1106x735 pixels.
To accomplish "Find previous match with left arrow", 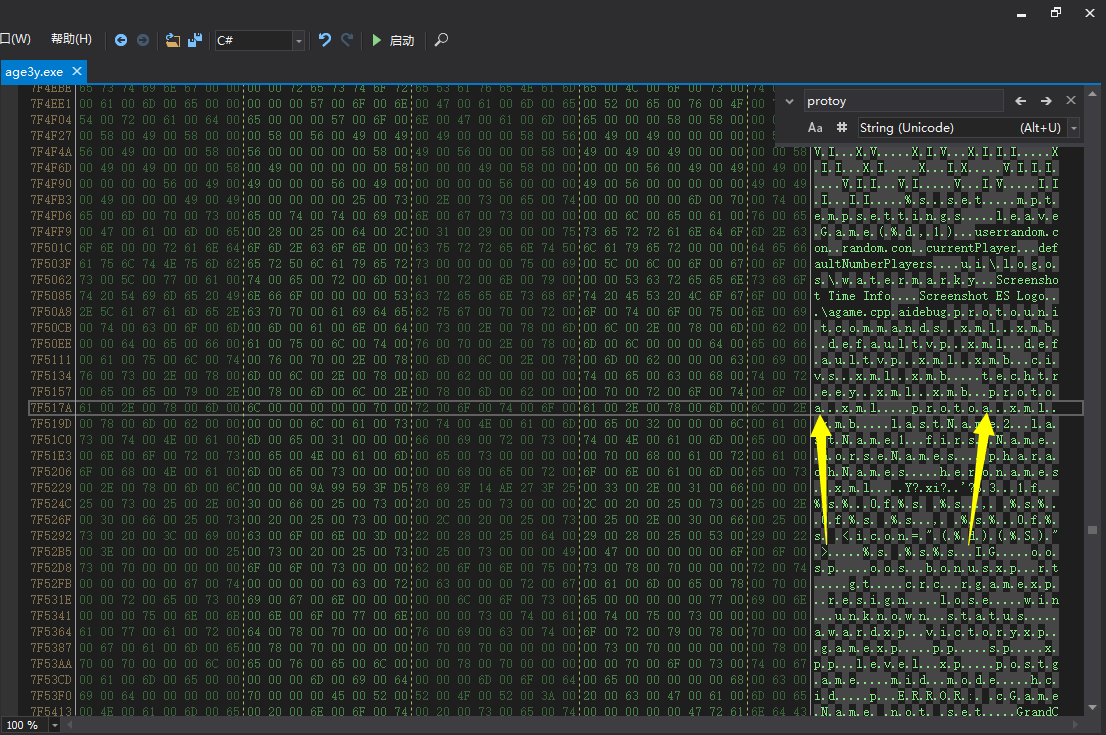I will [x=1021, y=101].
